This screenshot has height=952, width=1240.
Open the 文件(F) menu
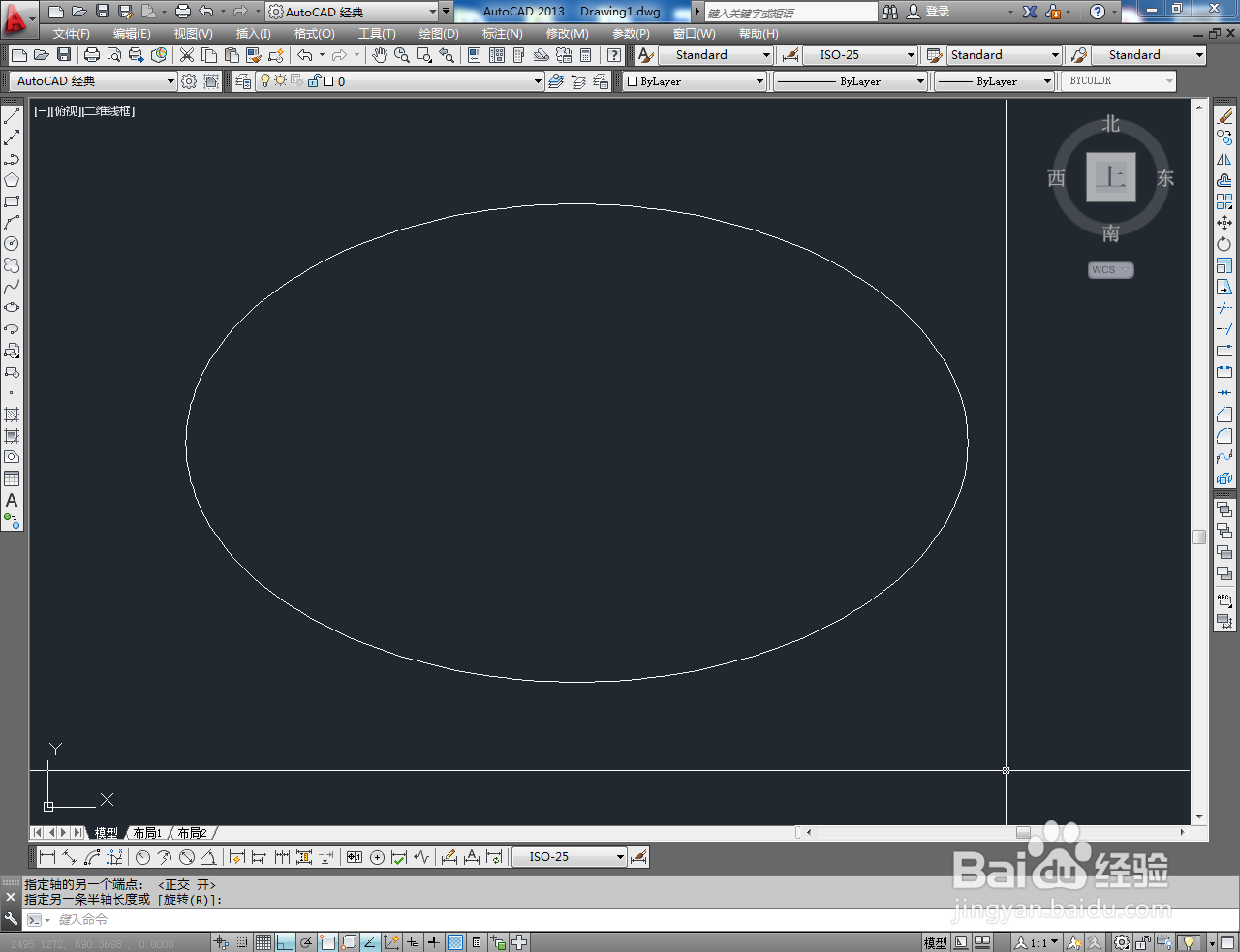(72, 34)
